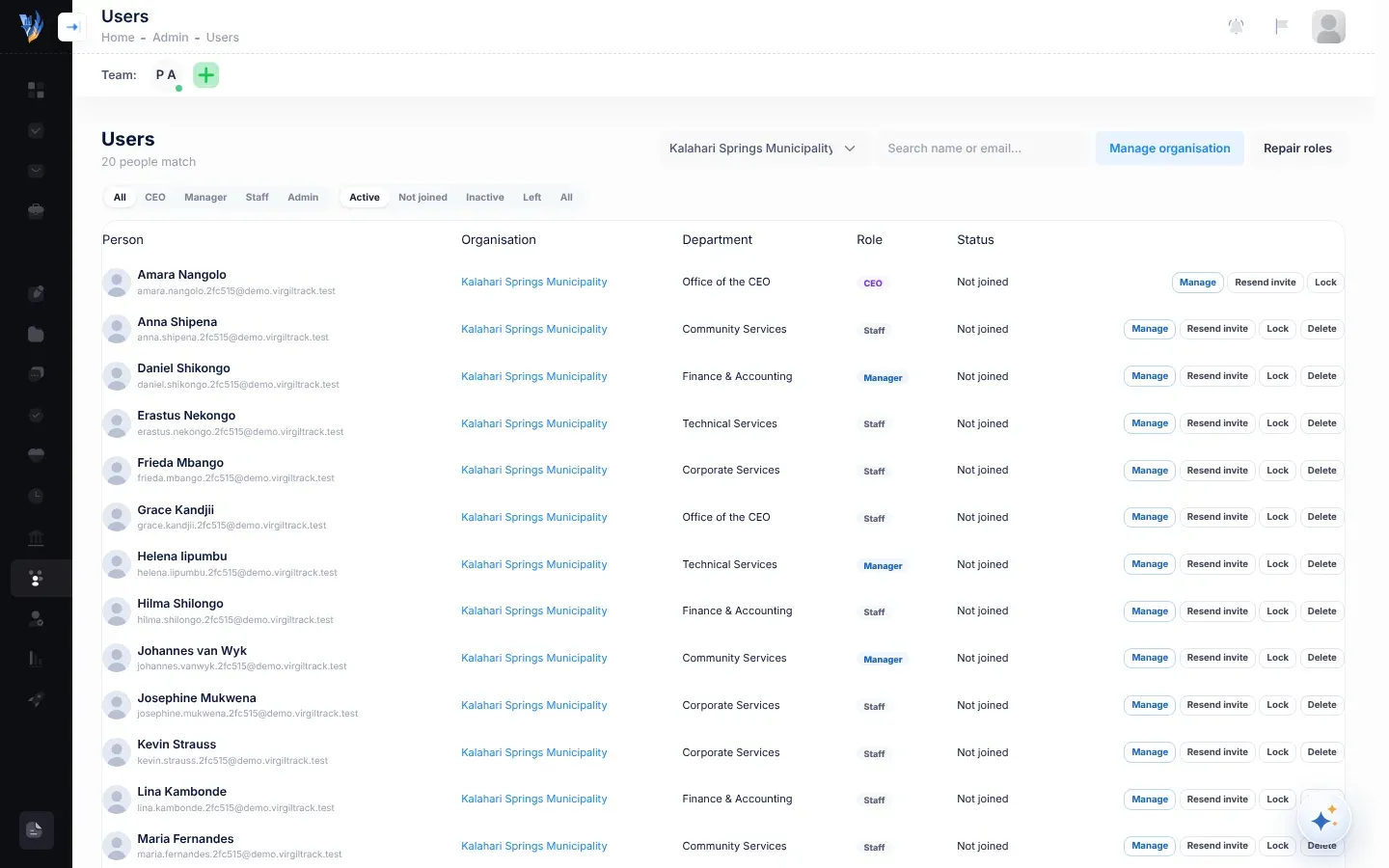Resend invite to Erastus Nekongo

[x=1217, y=423]
